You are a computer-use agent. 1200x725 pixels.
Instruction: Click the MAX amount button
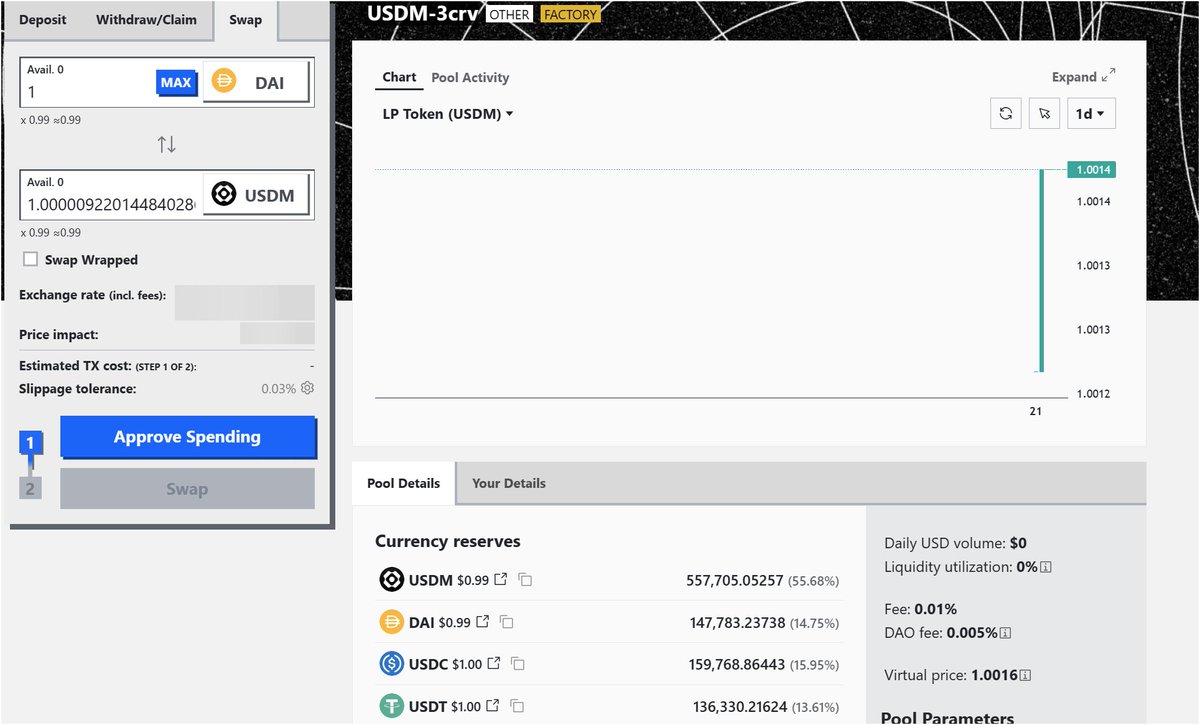coord(176,83)
